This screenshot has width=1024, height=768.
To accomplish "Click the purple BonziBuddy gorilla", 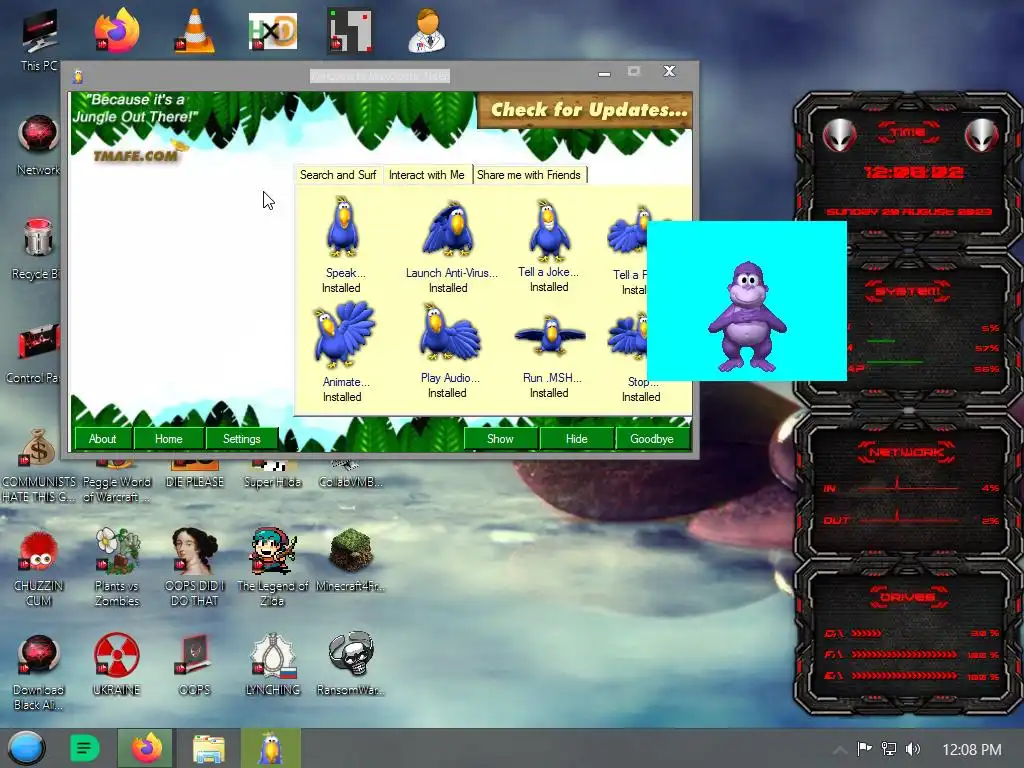I will pyautogui.click(x=747, y=316).
